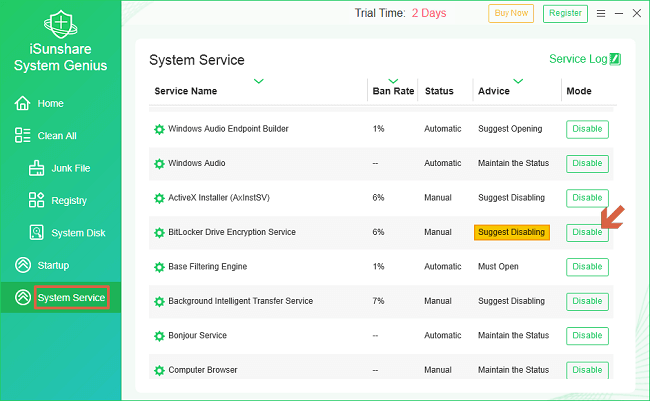This screenshot has height=401, width=650.
Task: Click gear icon for Background Intelligent Transfer Service
Action: [159, 301]
